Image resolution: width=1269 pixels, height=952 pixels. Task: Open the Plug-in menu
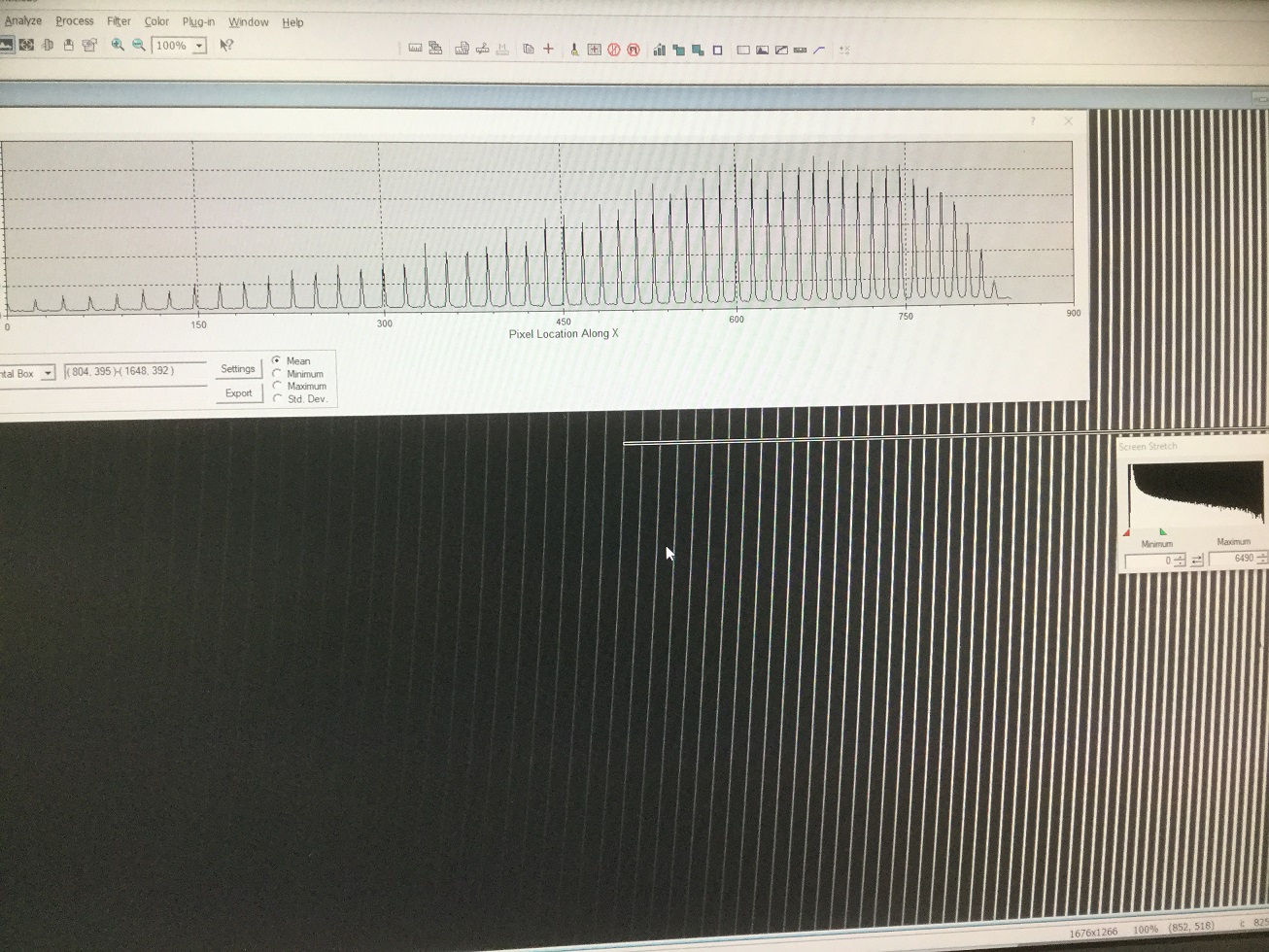tap(199, 21)
